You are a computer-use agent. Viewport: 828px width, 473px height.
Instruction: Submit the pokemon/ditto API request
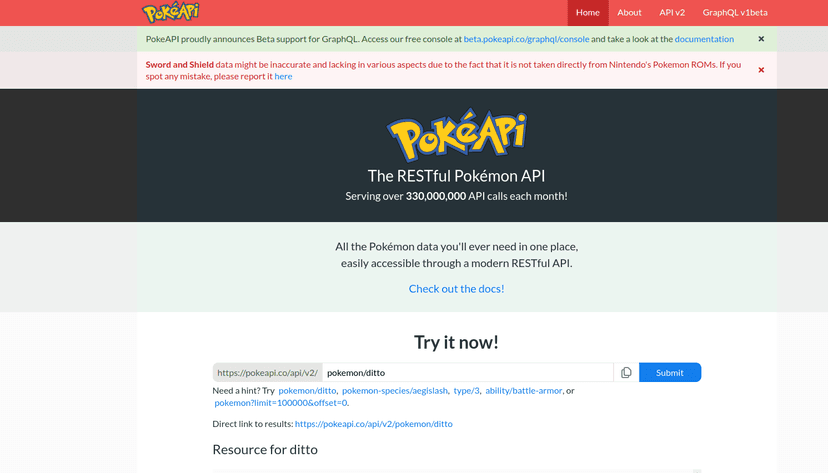(x=670, y=373)
